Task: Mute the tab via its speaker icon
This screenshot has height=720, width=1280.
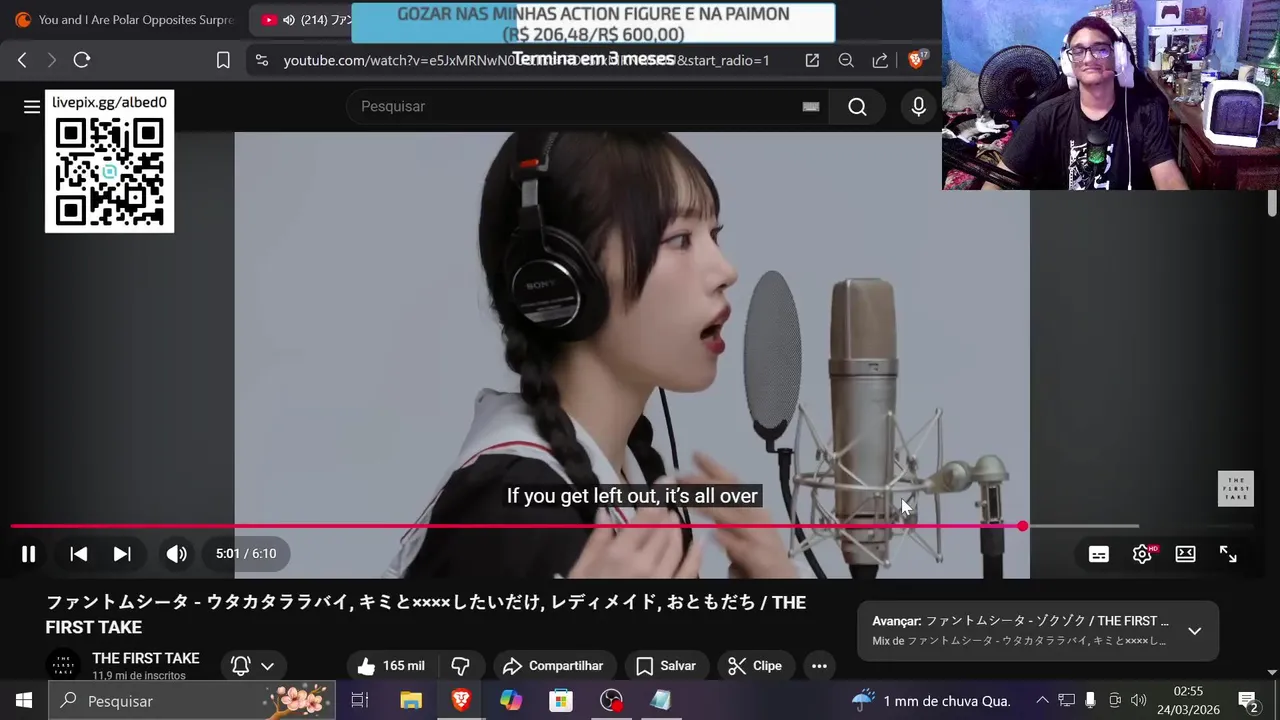Action: pyautogui.click(x=289, y=20)
